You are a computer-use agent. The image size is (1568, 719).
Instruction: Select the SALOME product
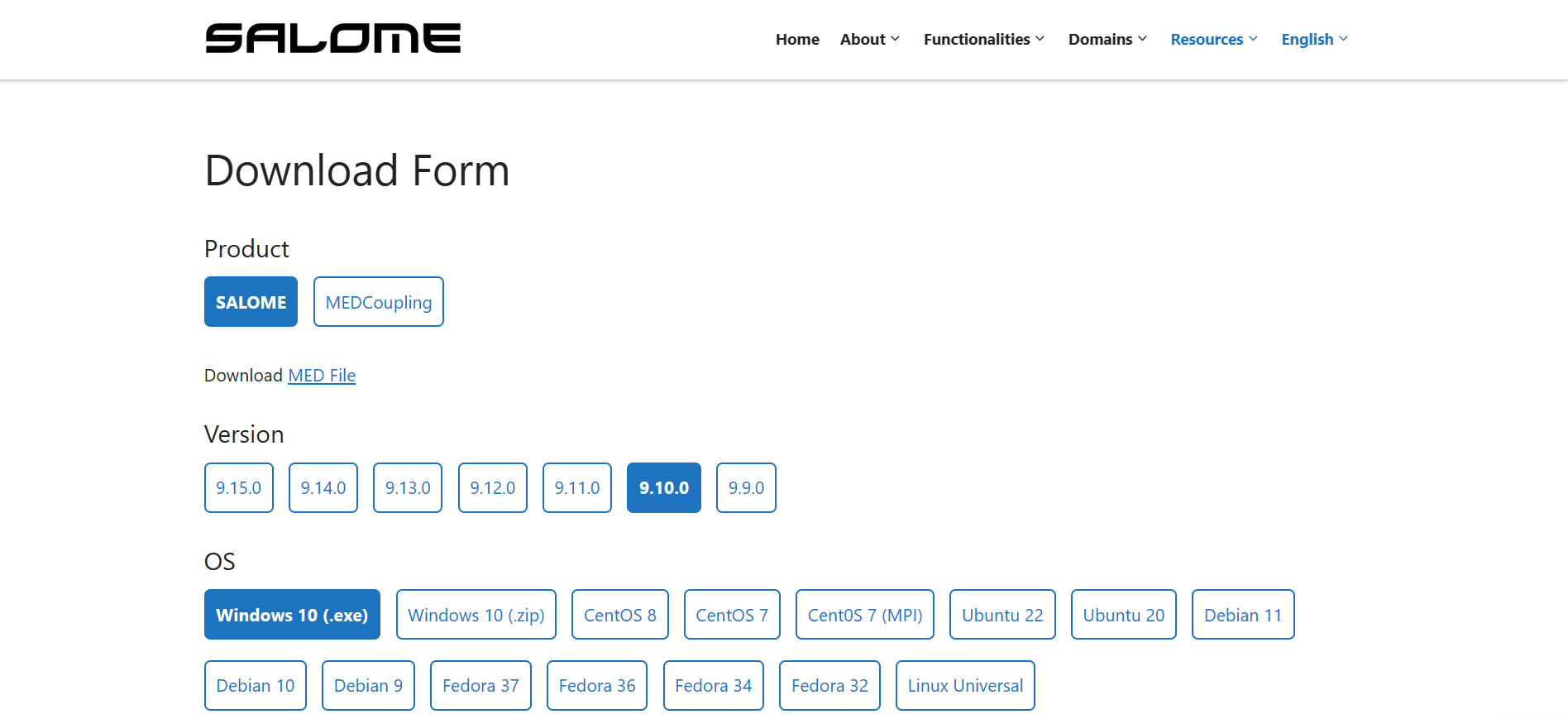coord(251,302)
